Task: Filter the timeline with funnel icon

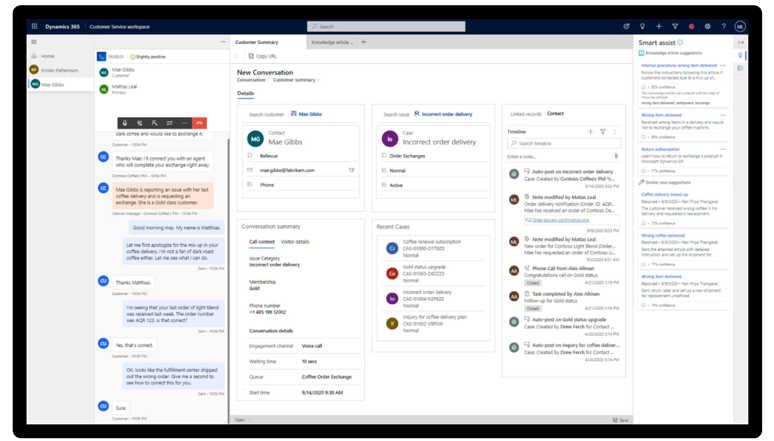Action: tap(603, 131)
